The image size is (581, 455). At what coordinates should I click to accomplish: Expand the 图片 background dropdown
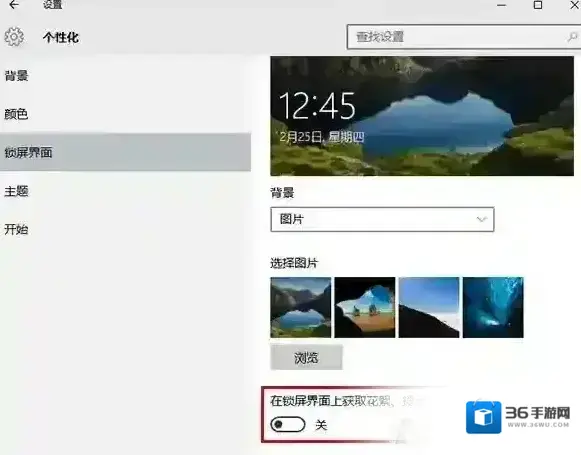point(382,219)
